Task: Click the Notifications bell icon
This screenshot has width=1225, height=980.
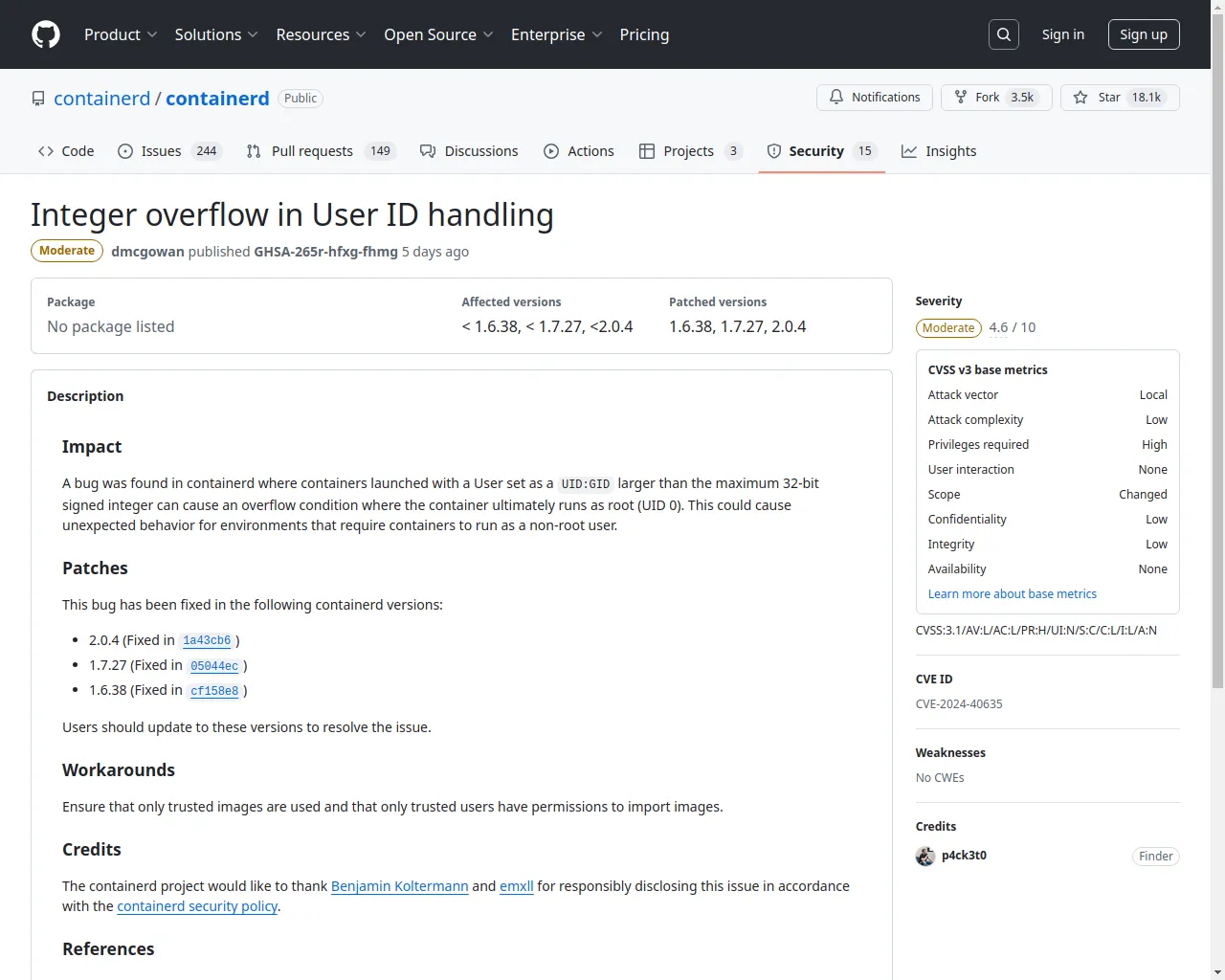Action: coord(836,98)
